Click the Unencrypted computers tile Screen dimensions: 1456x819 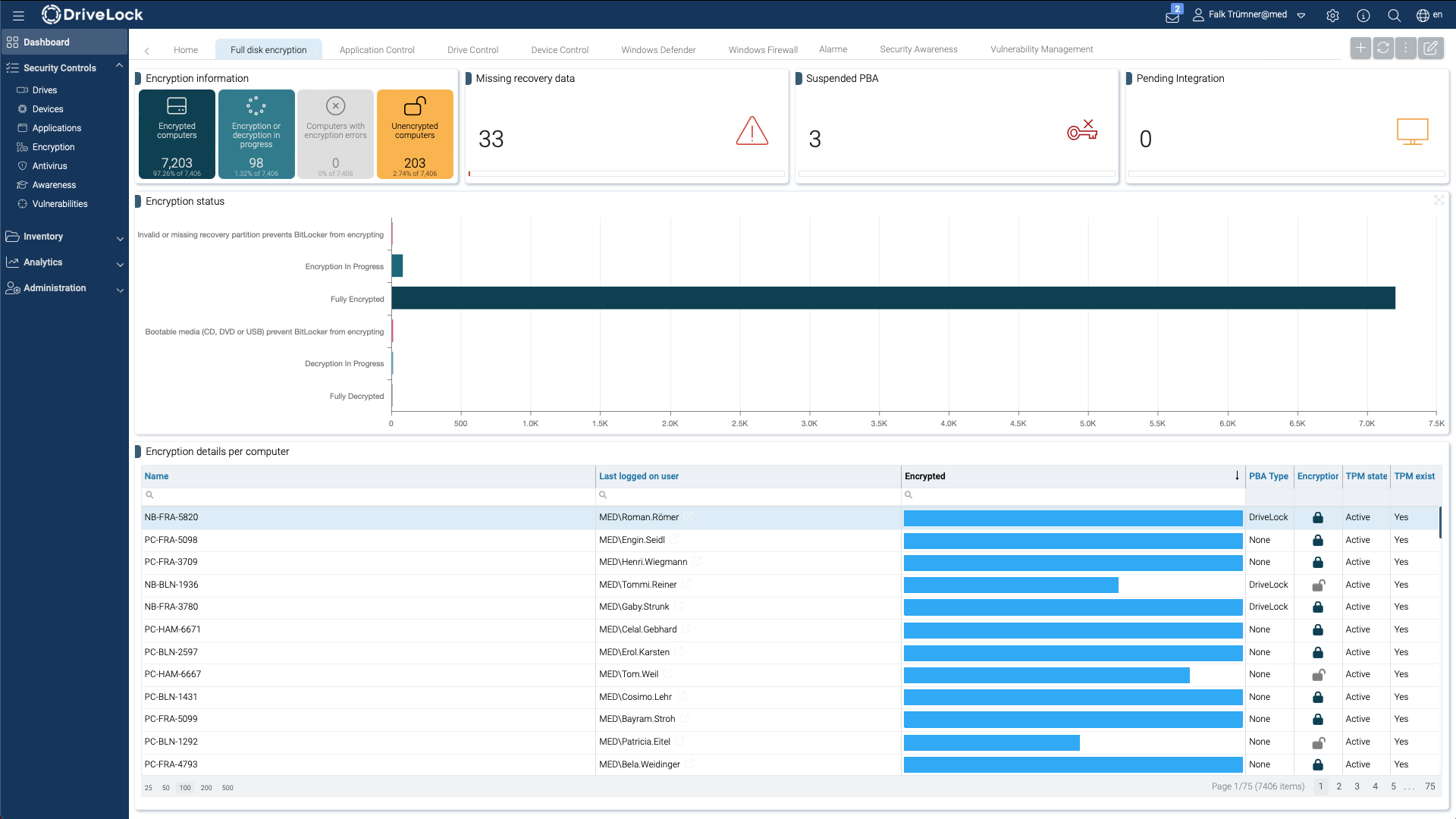[x=414, y=133]
